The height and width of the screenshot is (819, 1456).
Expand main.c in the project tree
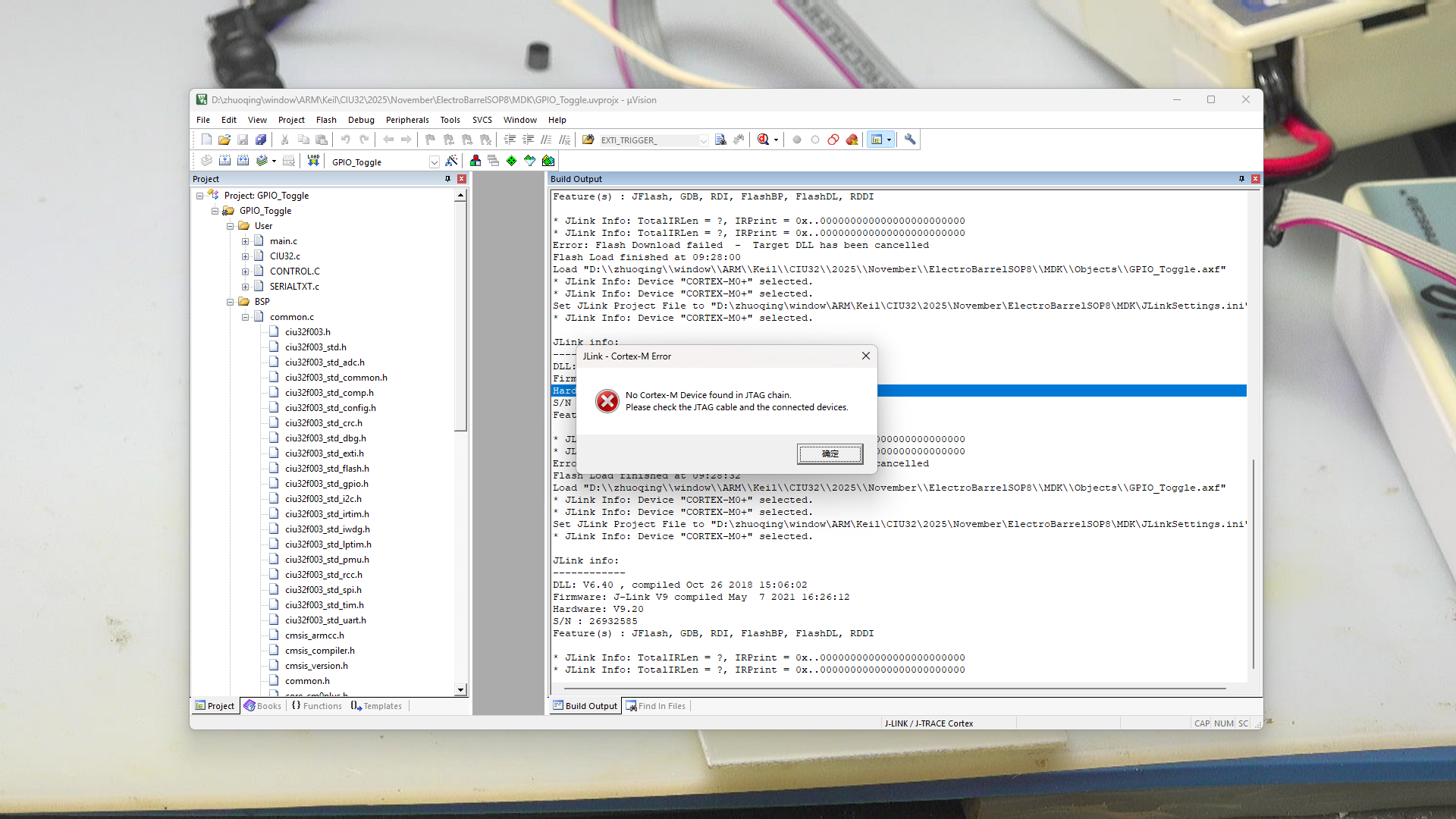coord(245,241)
